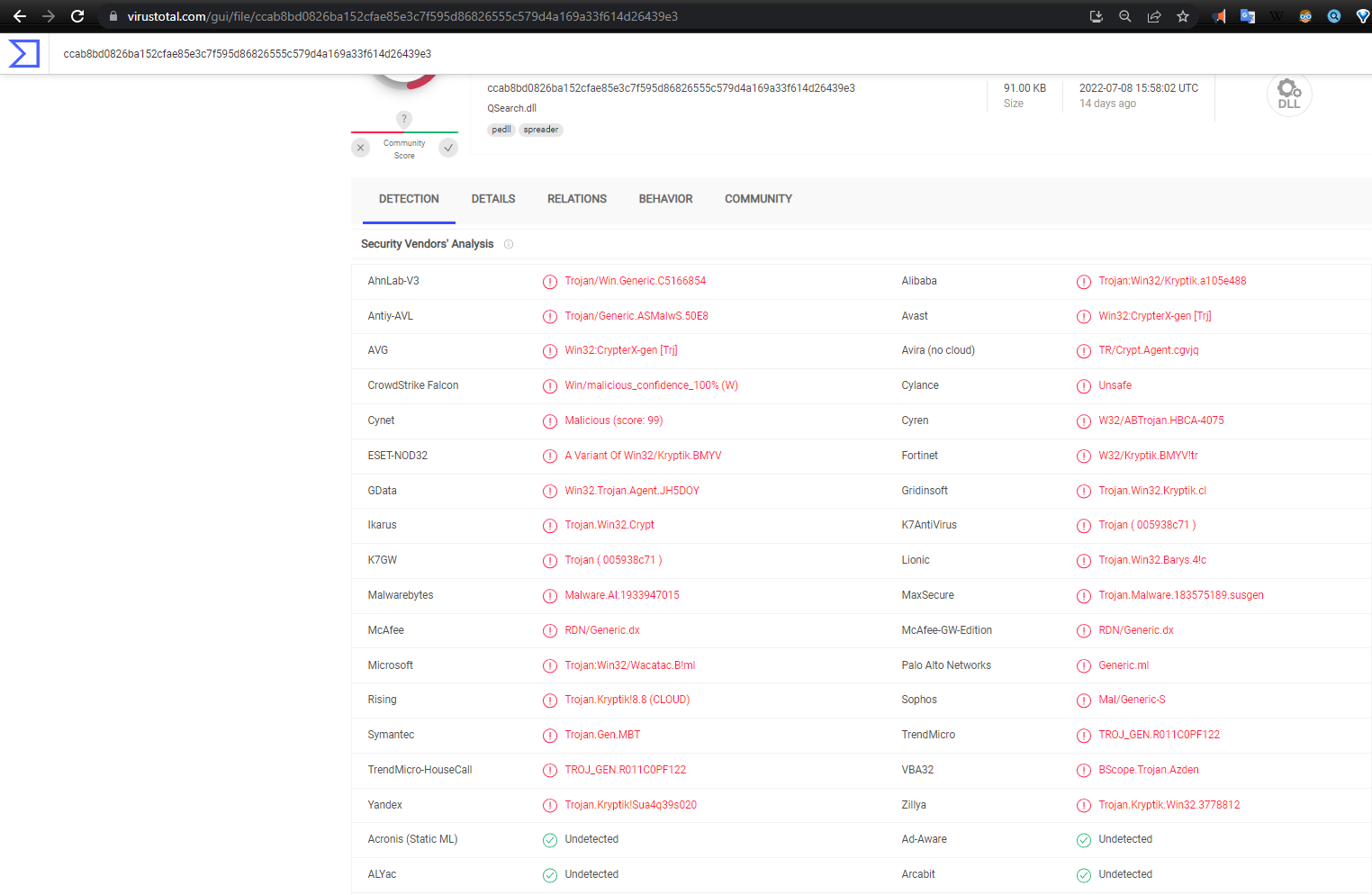1372x895 pixels.
Task: Bookmark this page with the star
Action: 1183,16
